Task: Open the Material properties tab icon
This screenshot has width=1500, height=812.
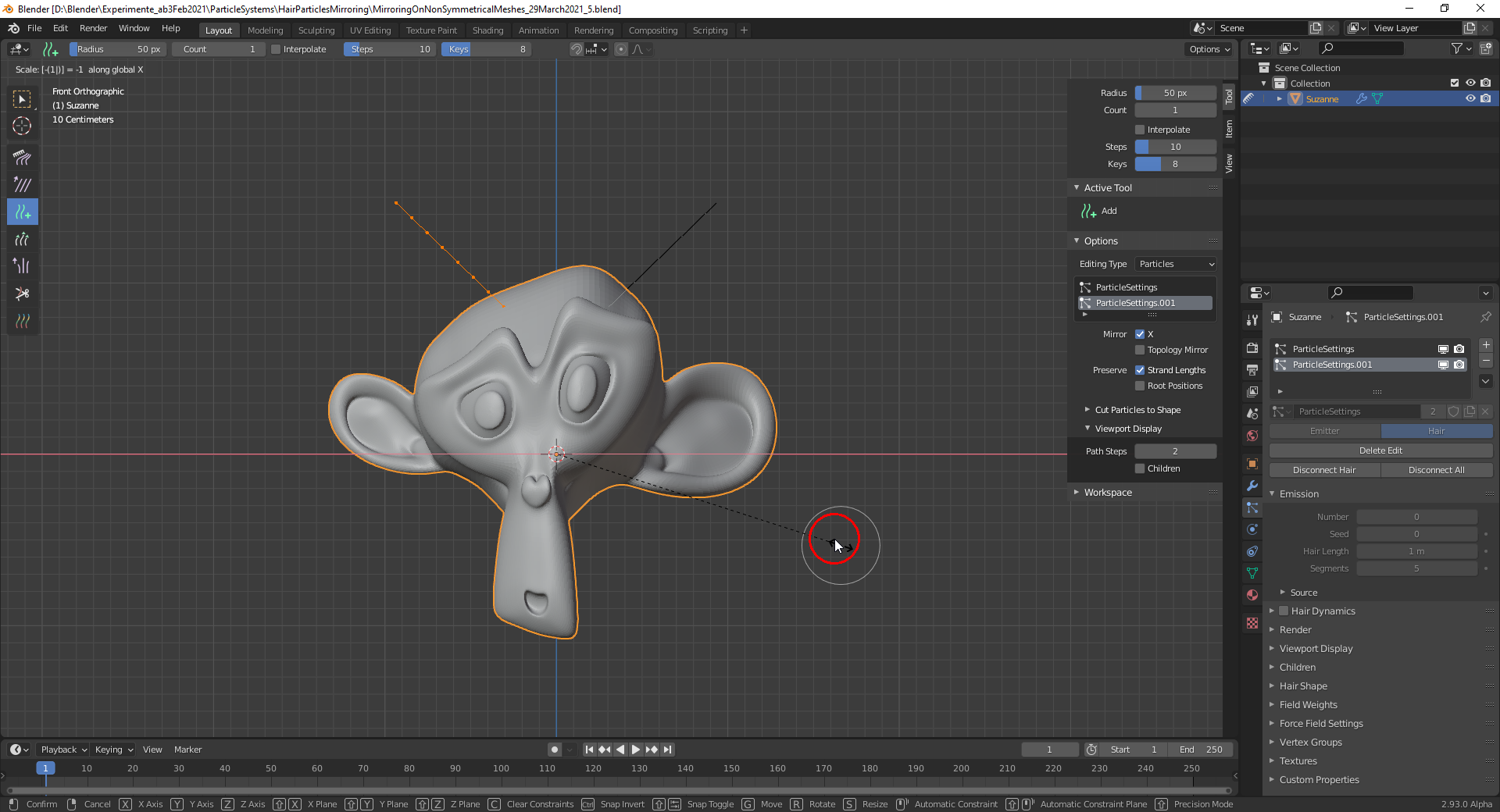Action: (1252, 595)
